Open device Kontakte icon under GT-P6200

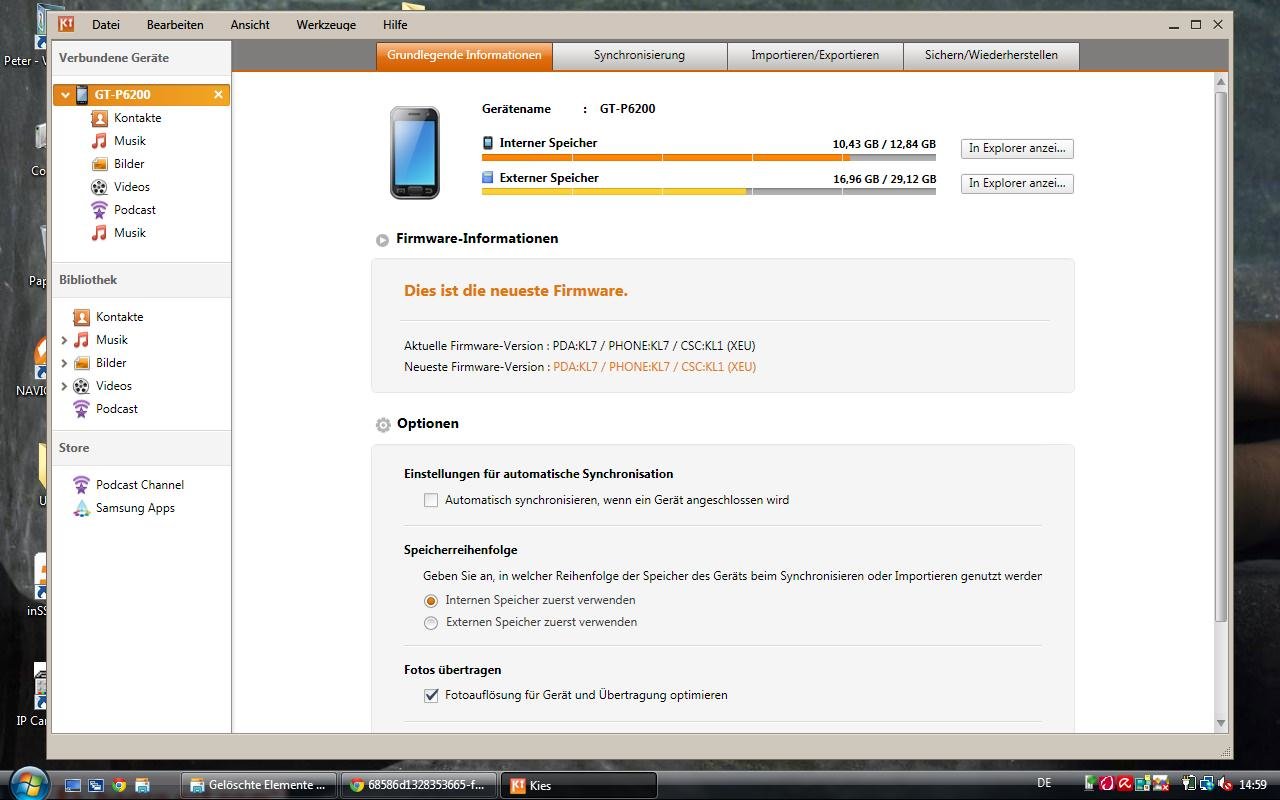coord(99,118)
